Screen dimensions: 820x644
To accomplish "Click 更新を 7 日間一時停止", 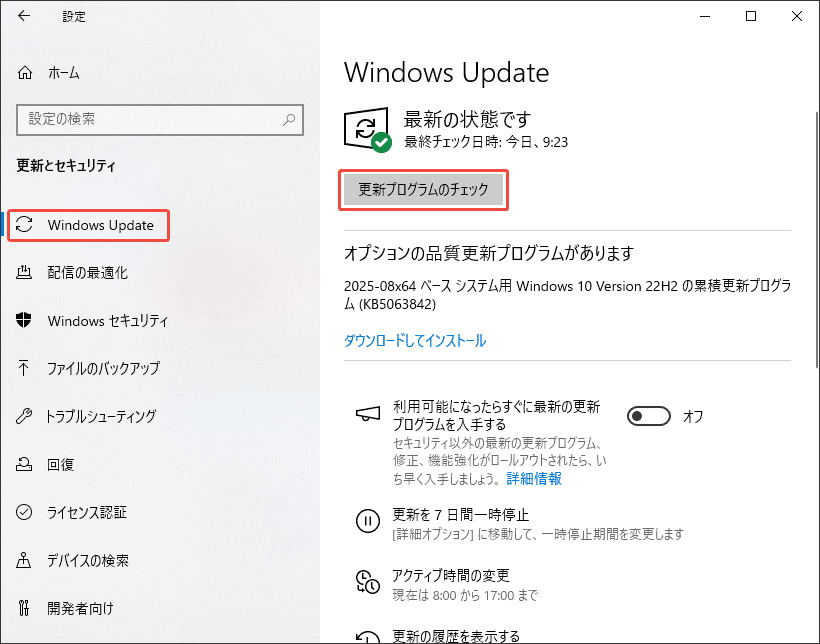I will tap(461, 515).
